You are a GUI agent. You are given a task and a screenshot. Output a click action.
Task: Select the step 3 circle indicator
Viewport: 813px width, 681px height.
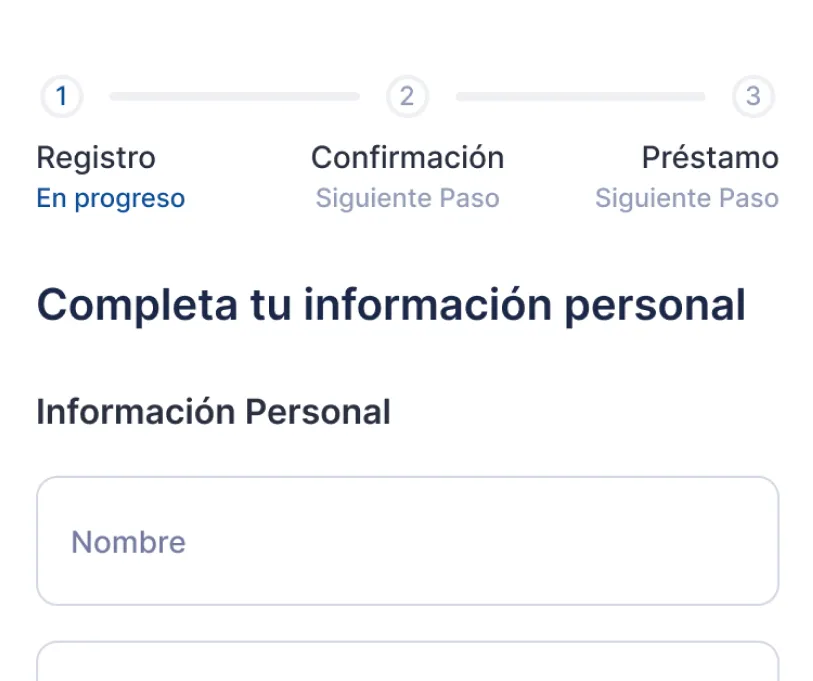point(753,97)
